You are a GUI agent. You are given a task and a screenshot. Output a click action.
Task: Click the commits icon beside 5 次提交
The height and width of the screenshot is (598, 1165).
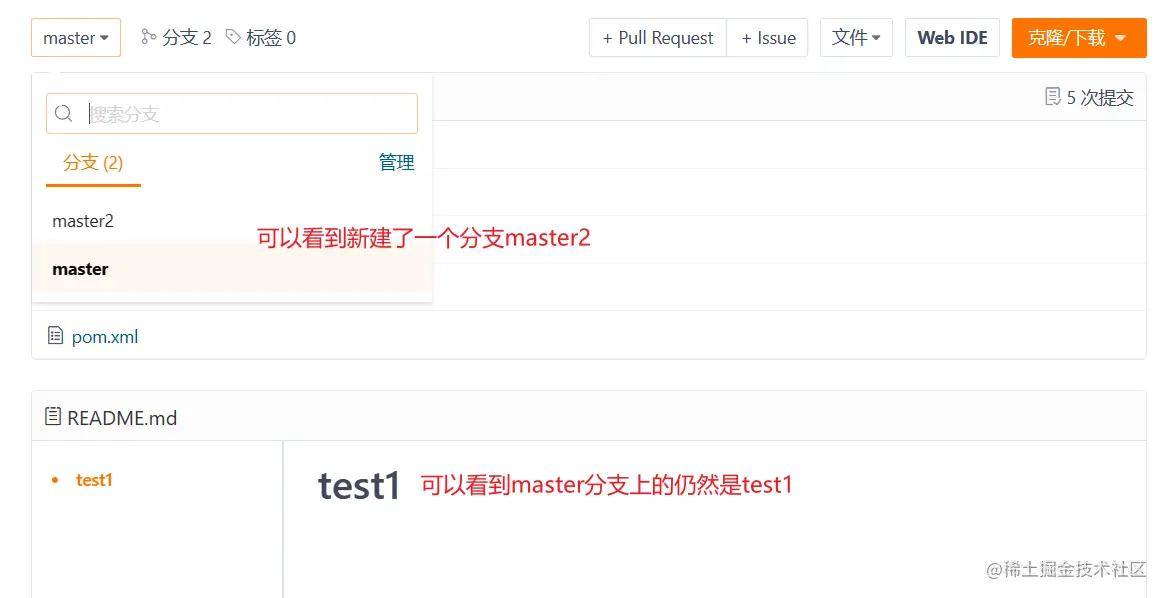(x=1053, y=97)
